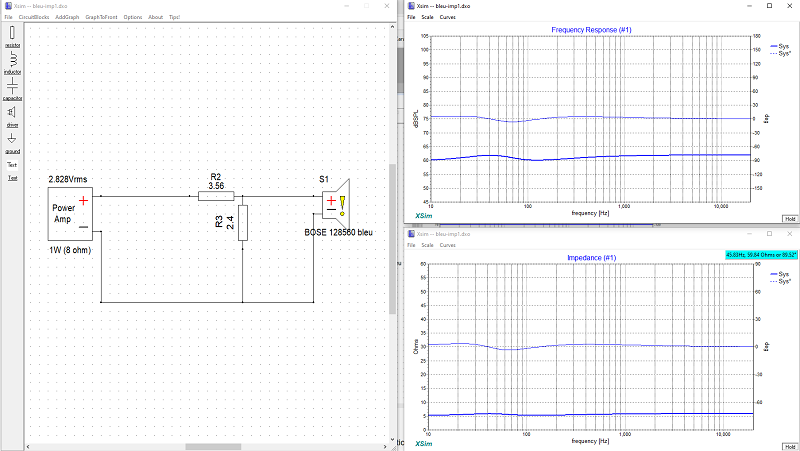This screenshot has width=800, height=451.
Task: Select the inductor component tool
Action: [x=12, y=63]
